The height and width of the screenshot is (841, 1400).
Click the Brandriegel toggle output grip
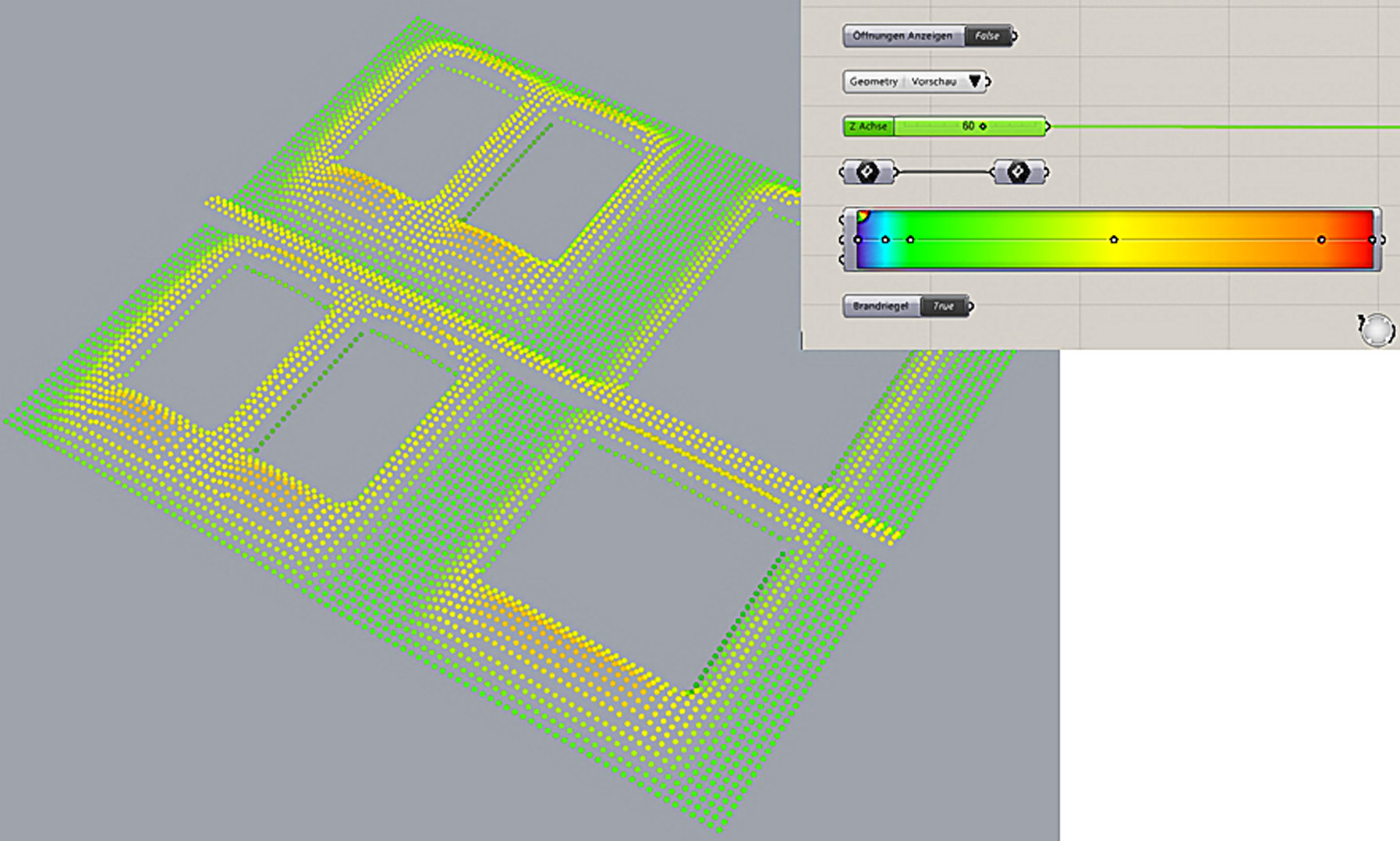(x=971, y=307)
